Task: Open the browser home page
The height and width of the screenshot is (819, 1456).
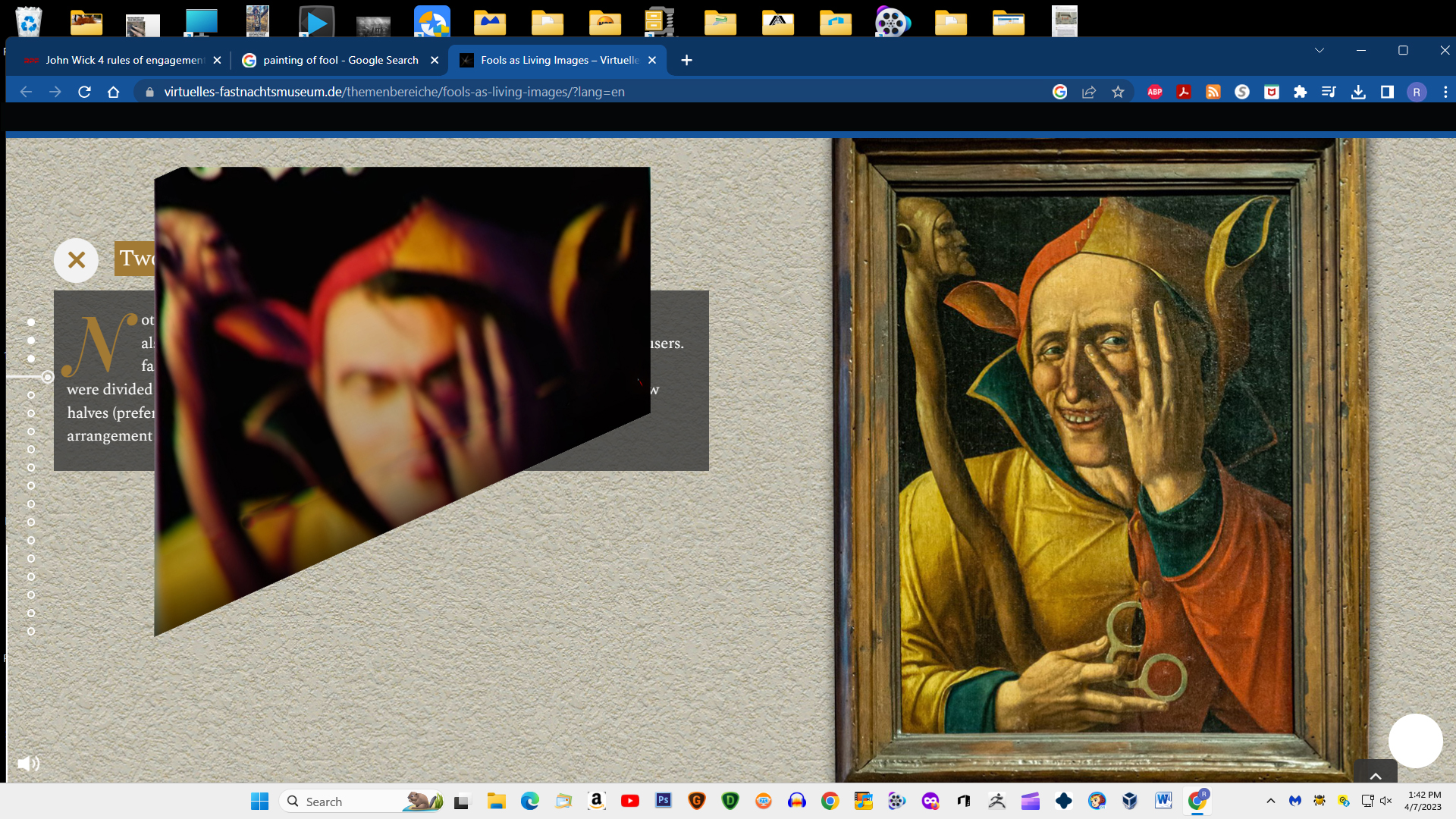Action: tap(114, 92)
